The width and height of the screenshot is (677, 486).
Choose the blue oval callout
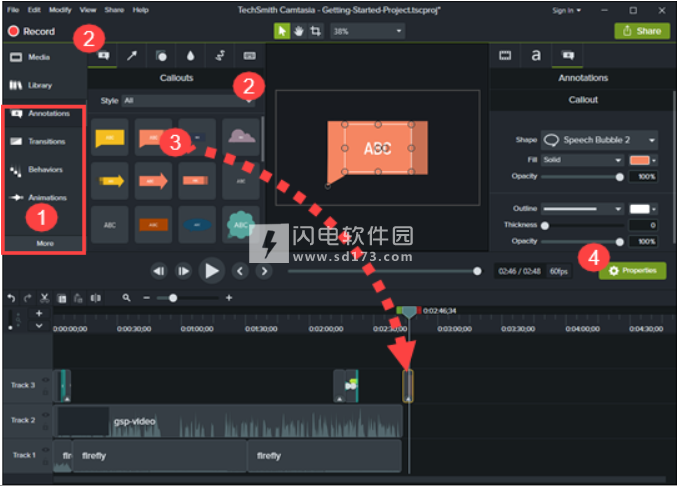tap(197, 225)
